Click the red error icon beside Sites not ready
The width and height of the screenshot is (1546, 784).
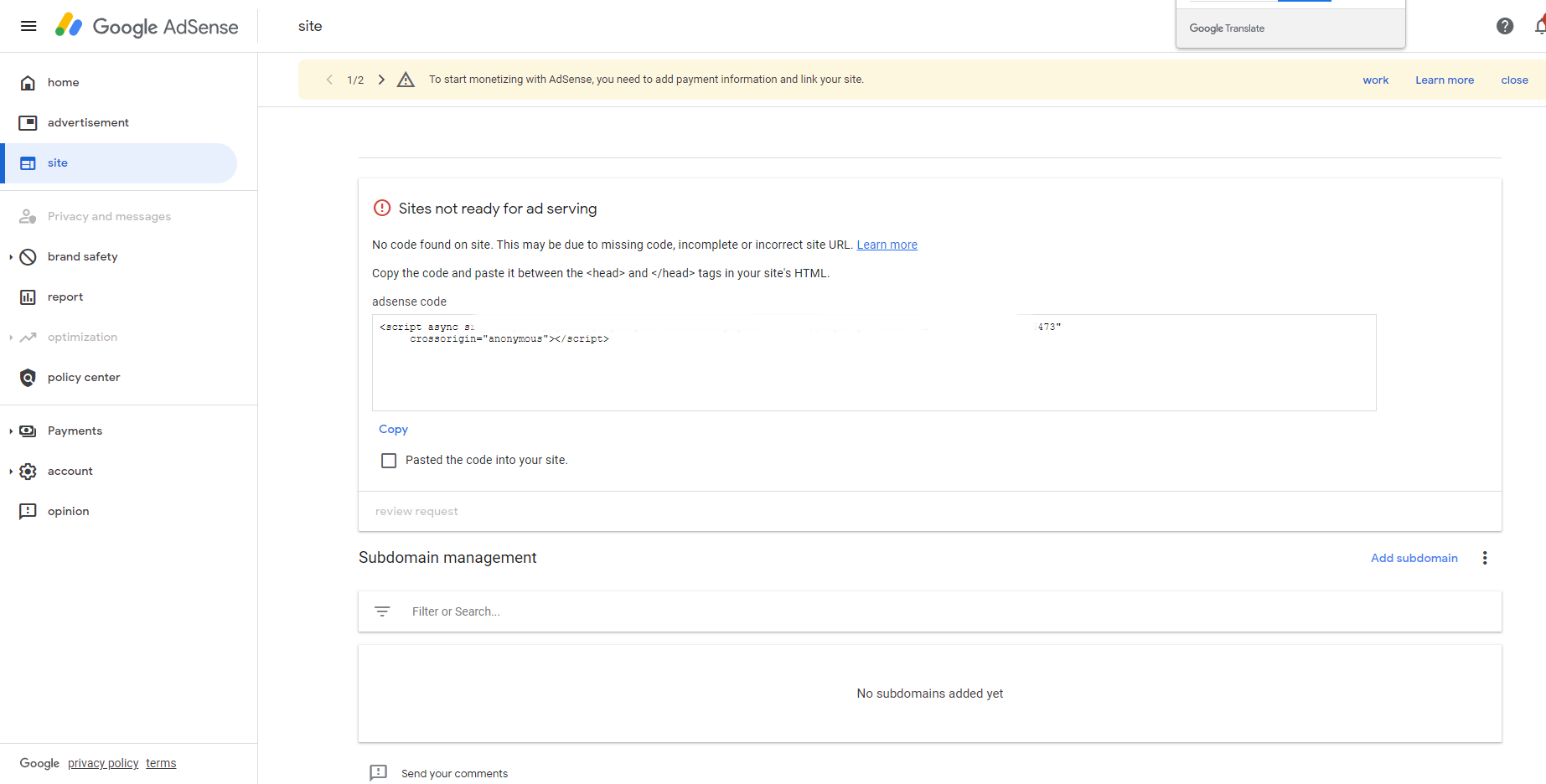tap(382, 208)
